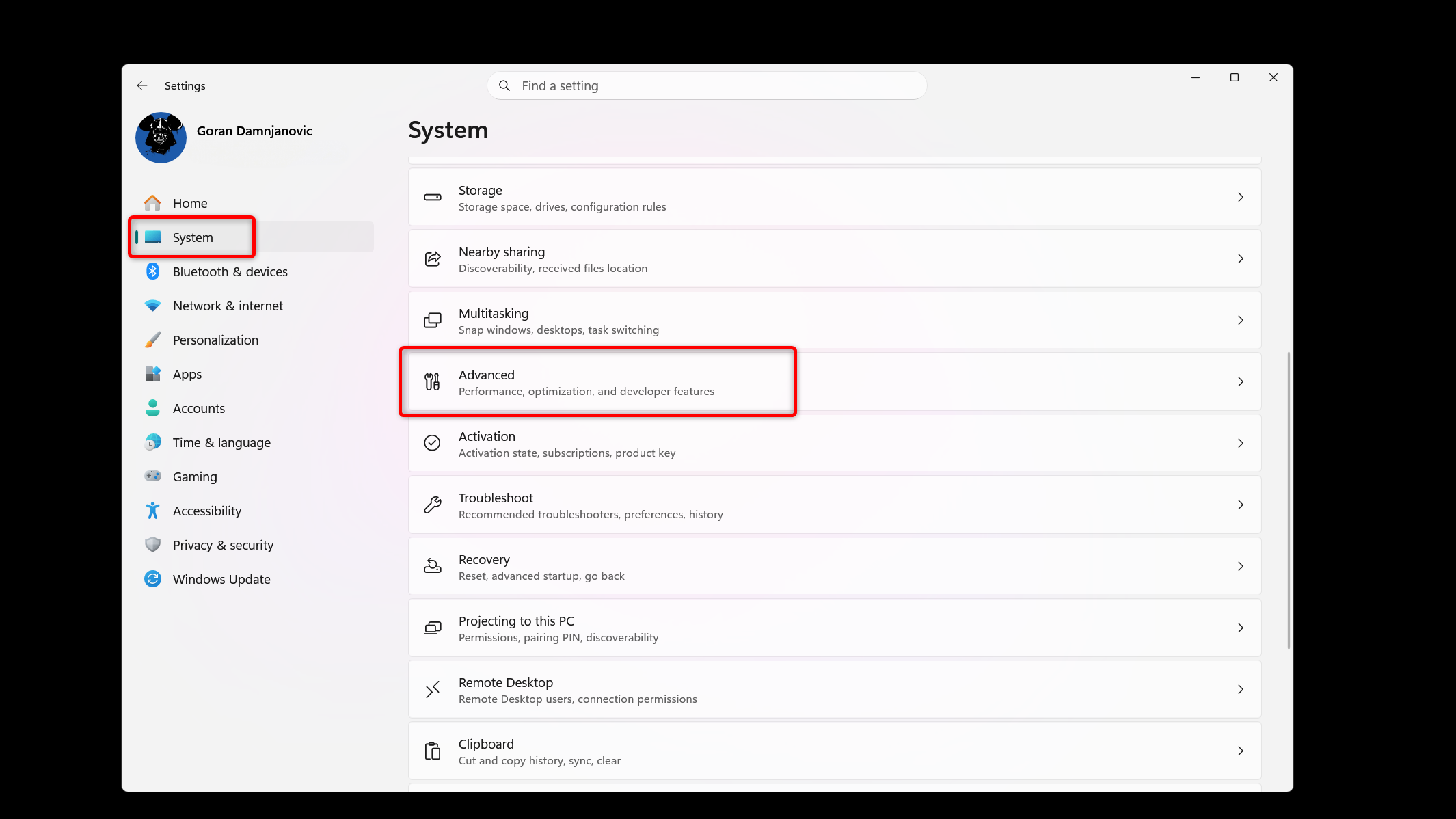The height and width of the screenshot is (819, 1456).
Task: Click the Troubleshoot title text
Action: tap(496, 498)
